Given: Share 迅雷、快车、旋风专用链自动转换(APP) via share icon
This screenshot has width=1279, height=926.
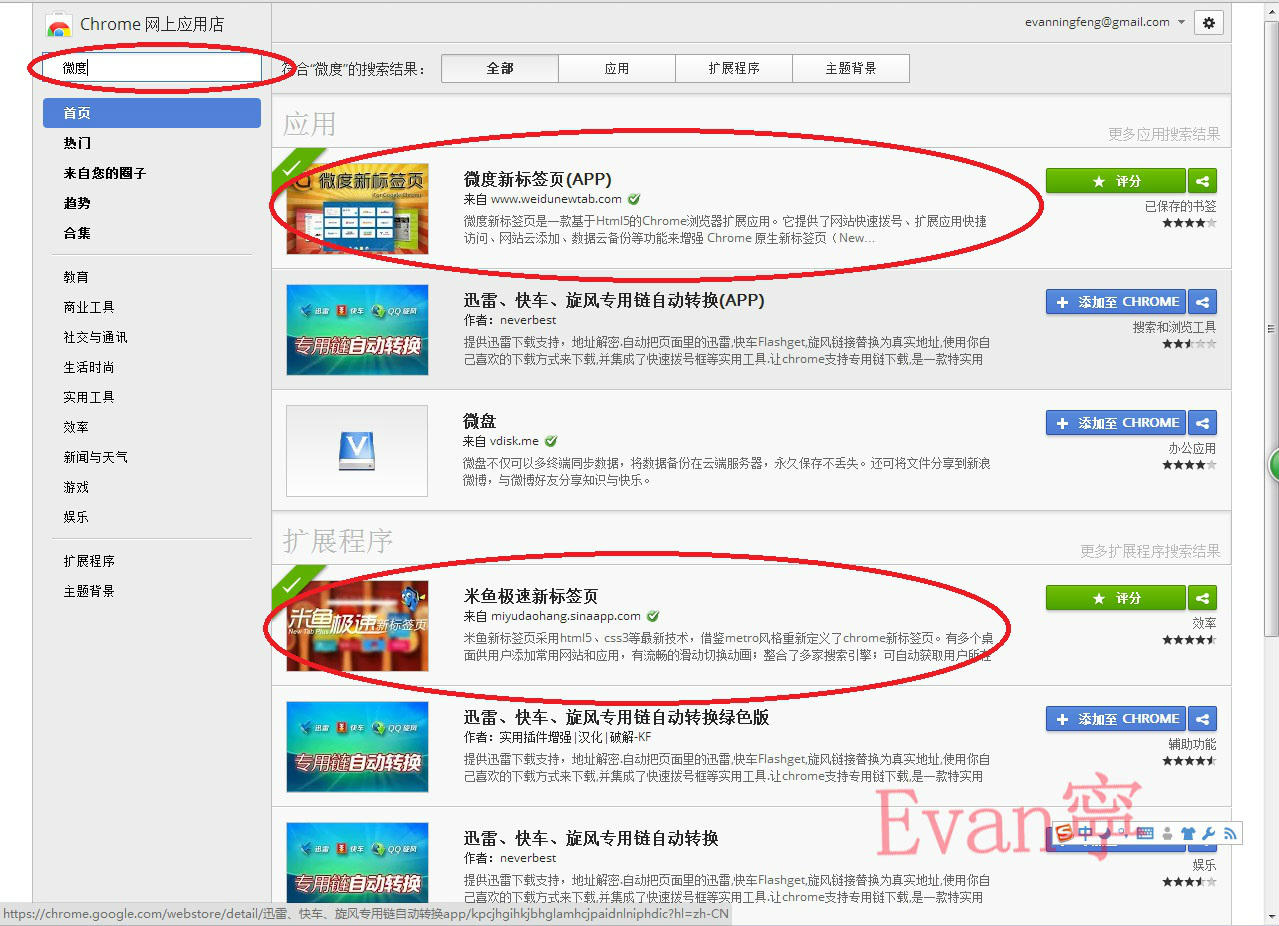Looking at the screenshot, I should tap(1202, 302).
